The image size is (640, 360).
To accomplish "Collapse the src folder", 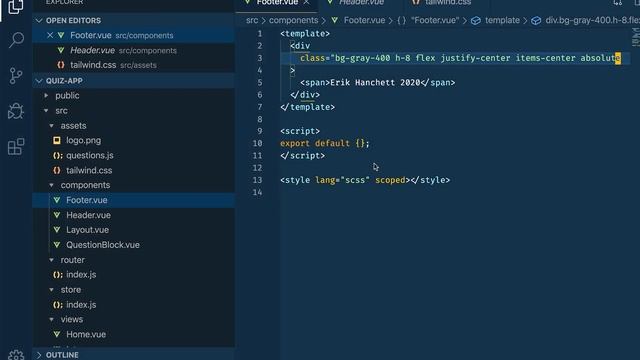I will click(x=46, y=111).
